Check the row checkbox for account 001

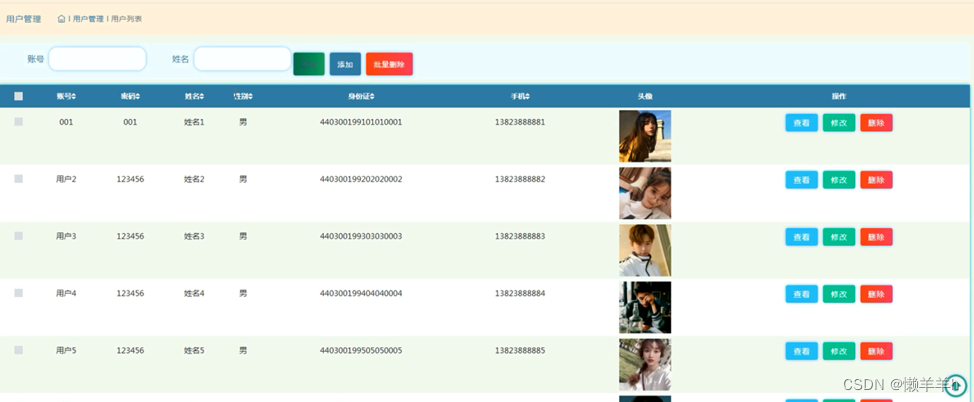(19, 122)
